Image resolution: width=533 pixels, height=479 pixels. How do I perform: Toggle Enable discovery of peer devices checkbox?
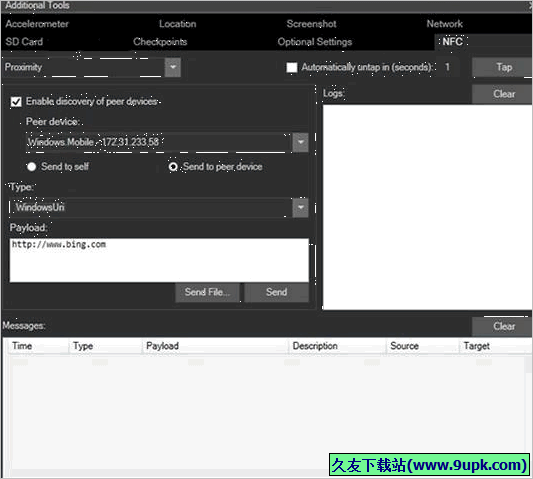[16, 101]
